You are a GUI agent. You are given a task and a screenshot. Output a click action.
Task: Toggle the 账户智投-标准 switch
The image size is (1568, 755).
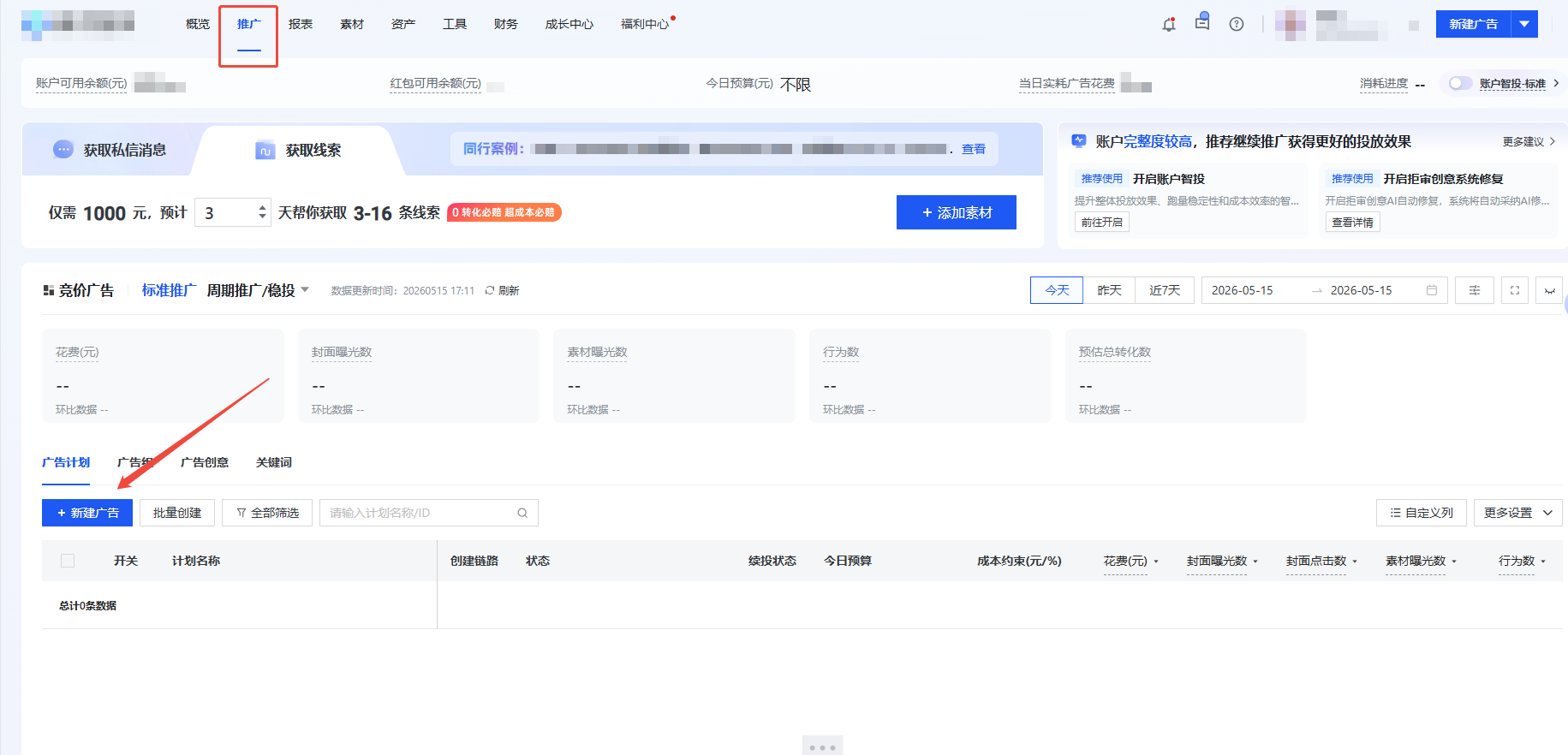(x=1460, y=83)
